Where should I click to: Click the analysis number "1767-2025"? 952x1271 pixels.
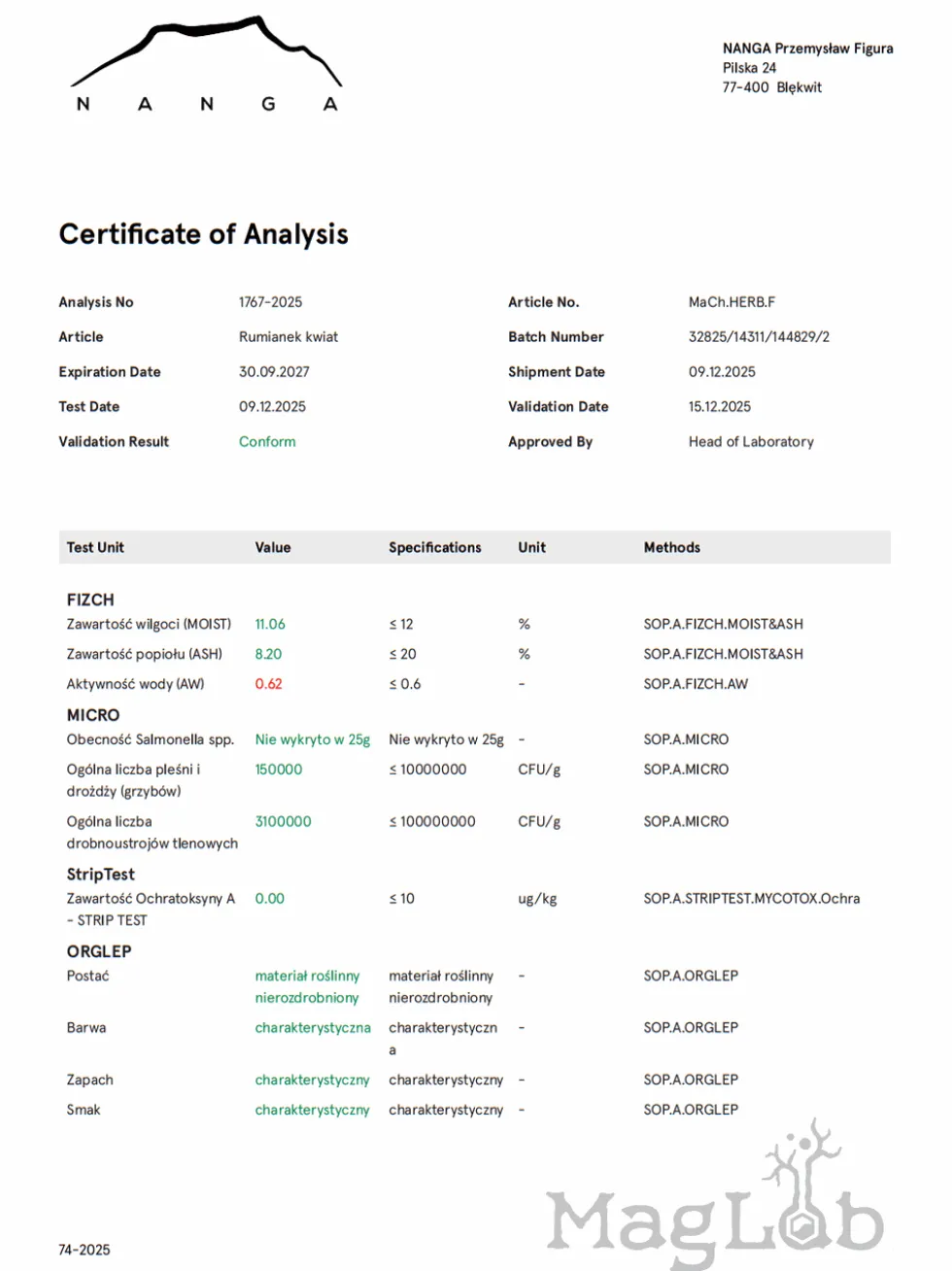(271, 302)
